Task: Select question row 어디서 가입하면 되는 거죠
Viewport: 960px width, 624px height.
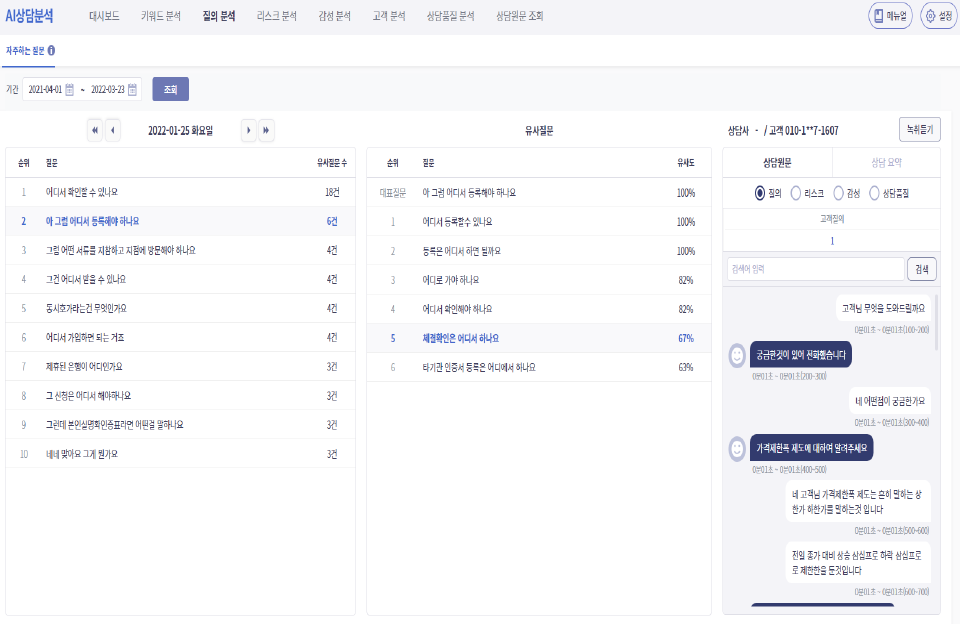Action: coord(181,337)
